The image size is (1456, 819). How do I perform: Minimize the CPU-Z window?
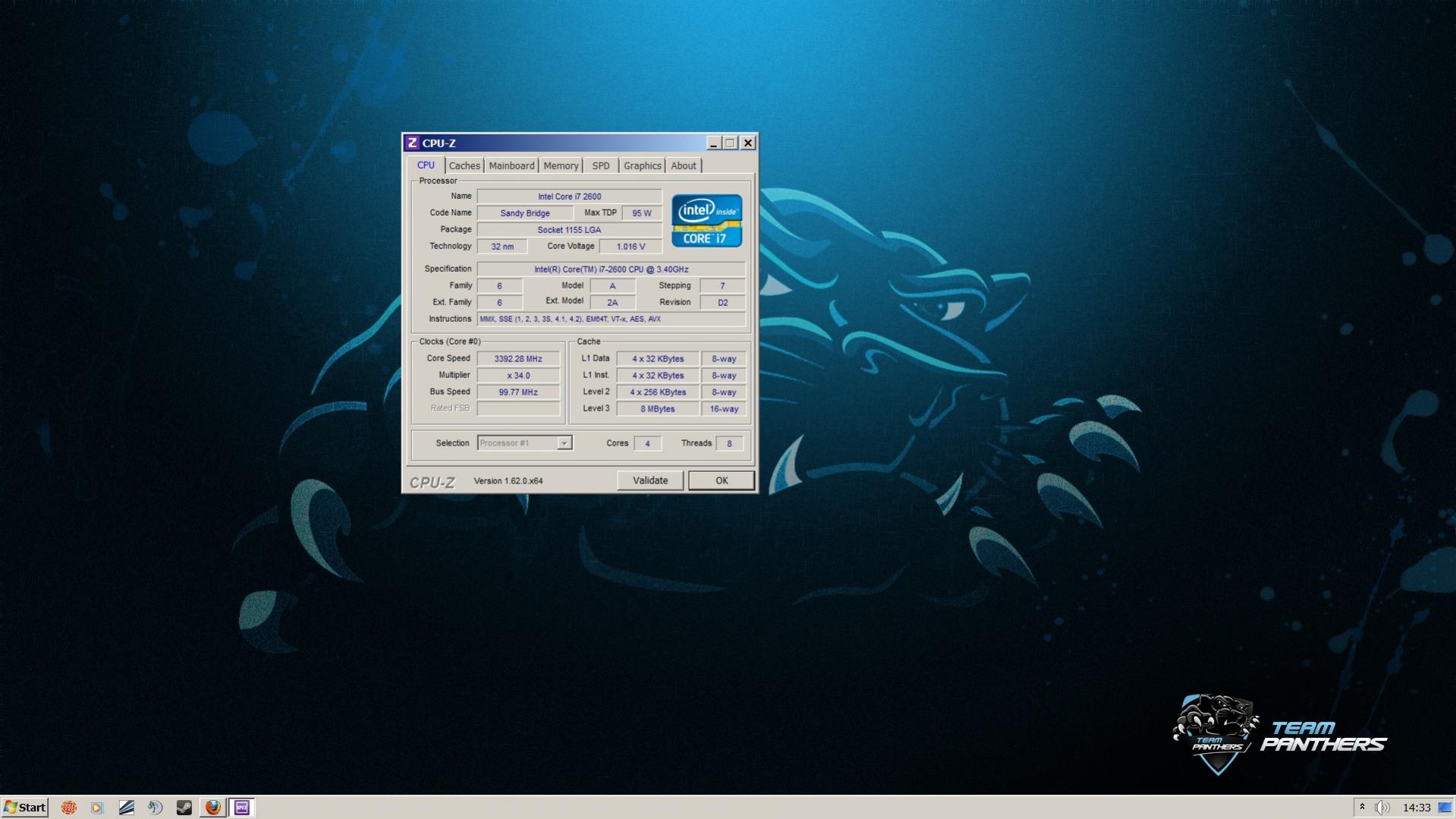coord(713,143)
